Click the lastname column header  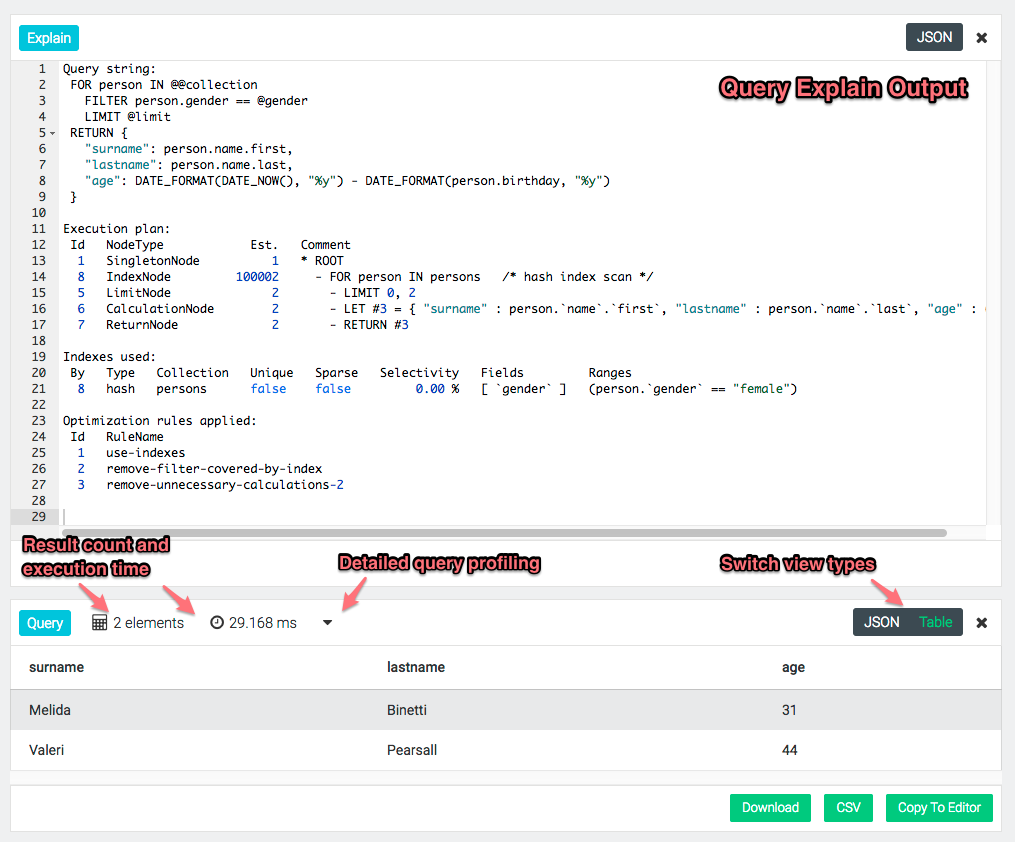(415, 667)
